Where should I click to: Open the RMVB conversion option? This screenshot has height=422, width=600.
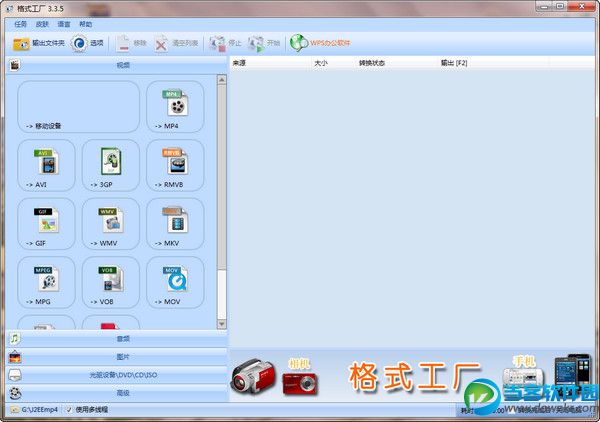(x=175, y=164)
